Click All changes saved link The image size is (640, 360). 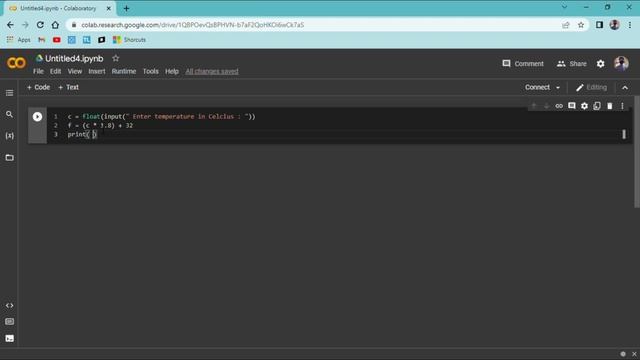click(212, 71)
